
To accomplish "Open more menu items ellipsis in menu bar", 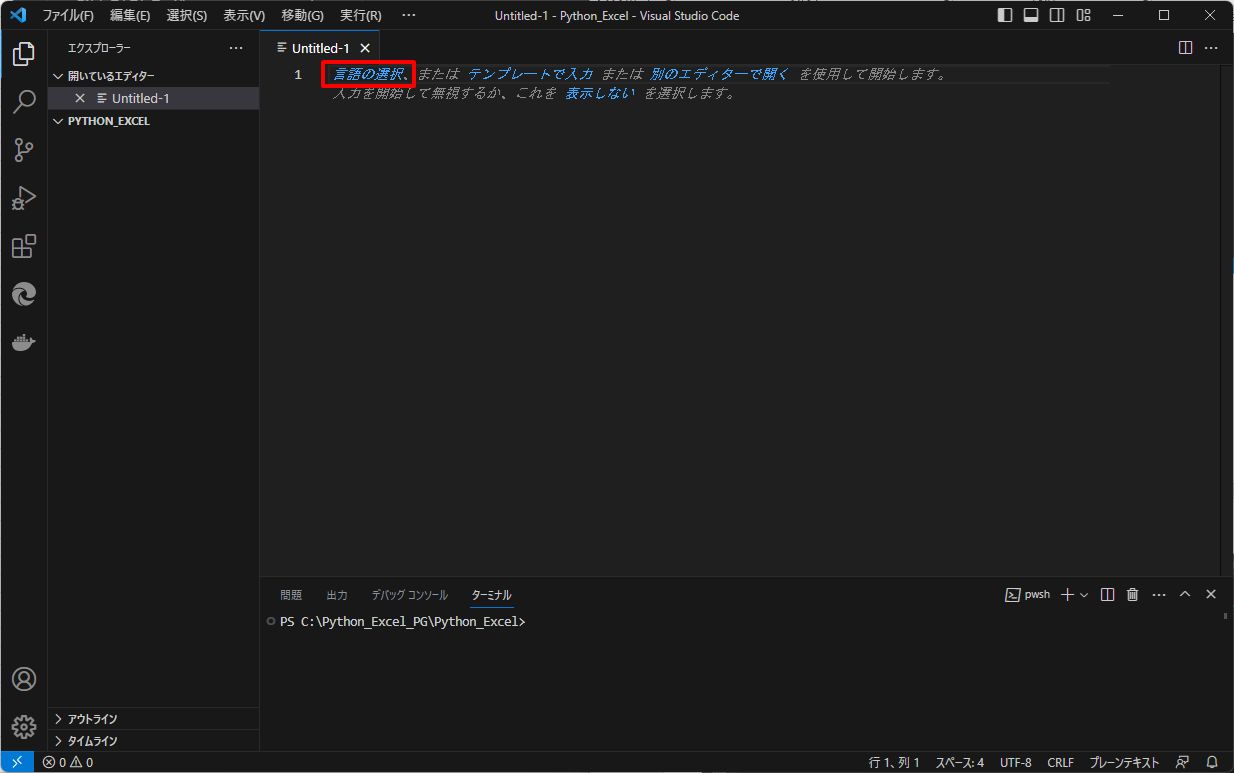I will point(408,15).
